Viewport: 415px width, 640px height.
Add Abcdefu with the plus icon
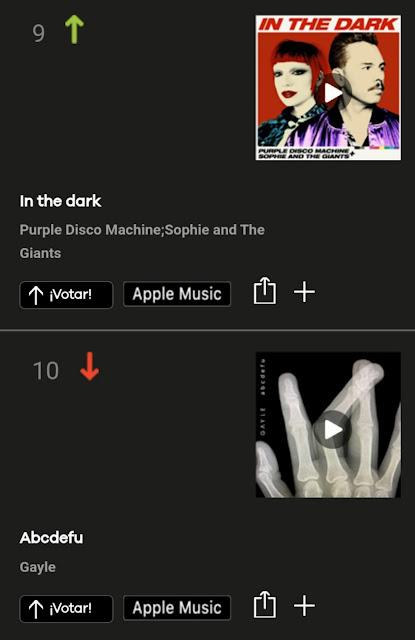pos(304,605)
